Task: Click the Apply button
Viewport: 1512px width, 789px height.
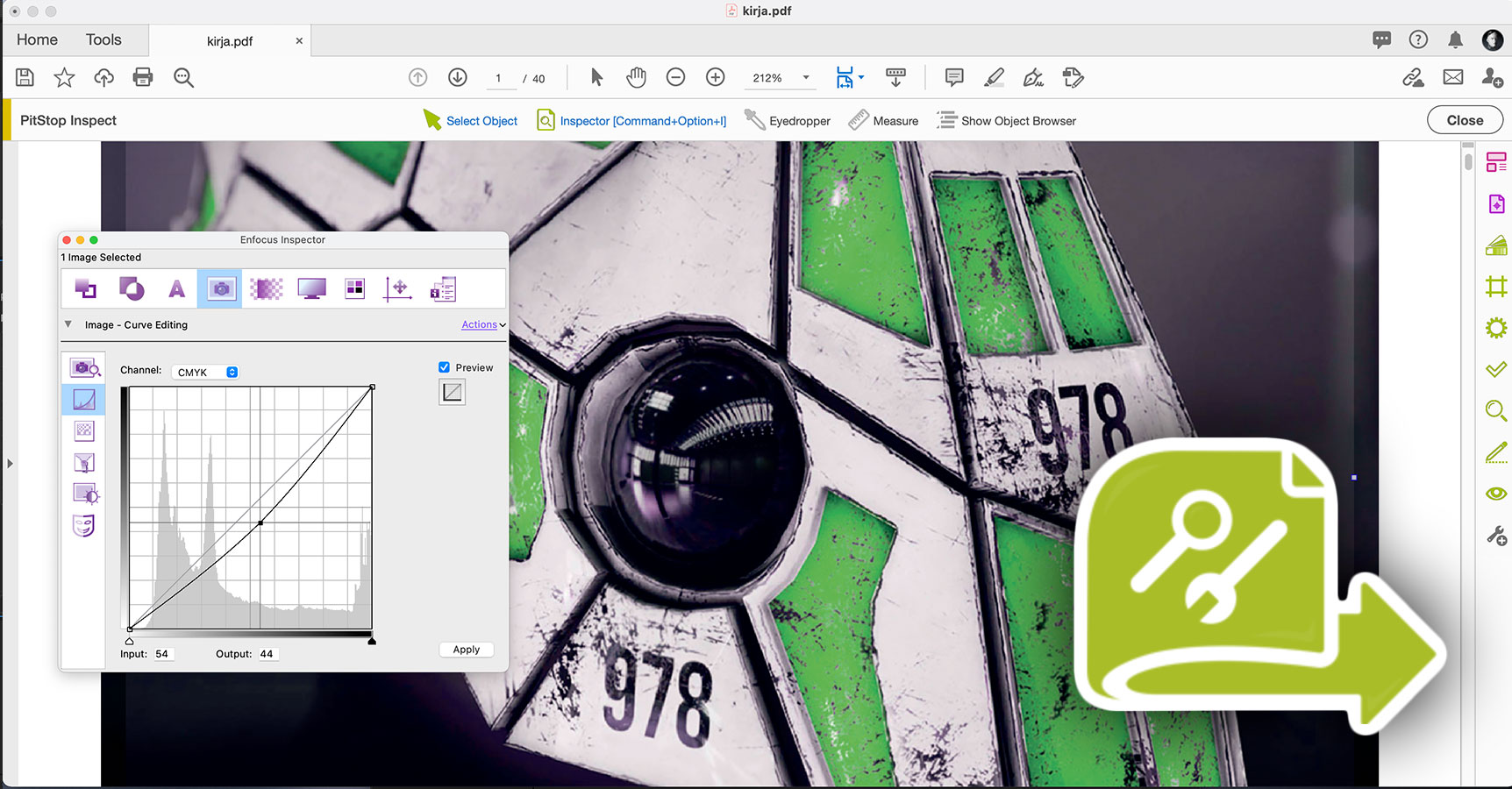Action: 466,650
